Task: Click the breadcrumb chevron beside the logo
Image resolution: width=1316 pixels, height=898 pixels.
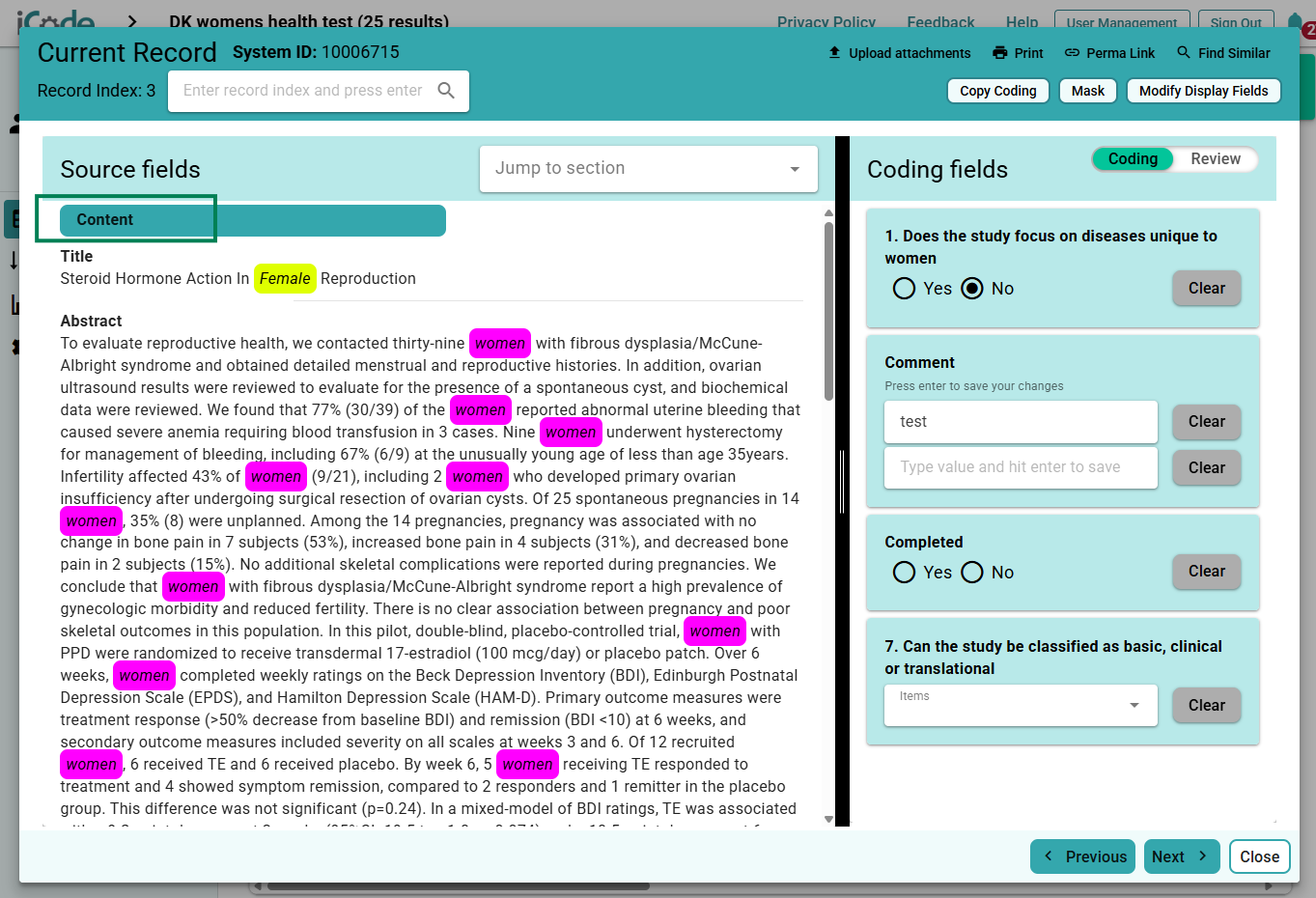Action: (x=132, y=21)
